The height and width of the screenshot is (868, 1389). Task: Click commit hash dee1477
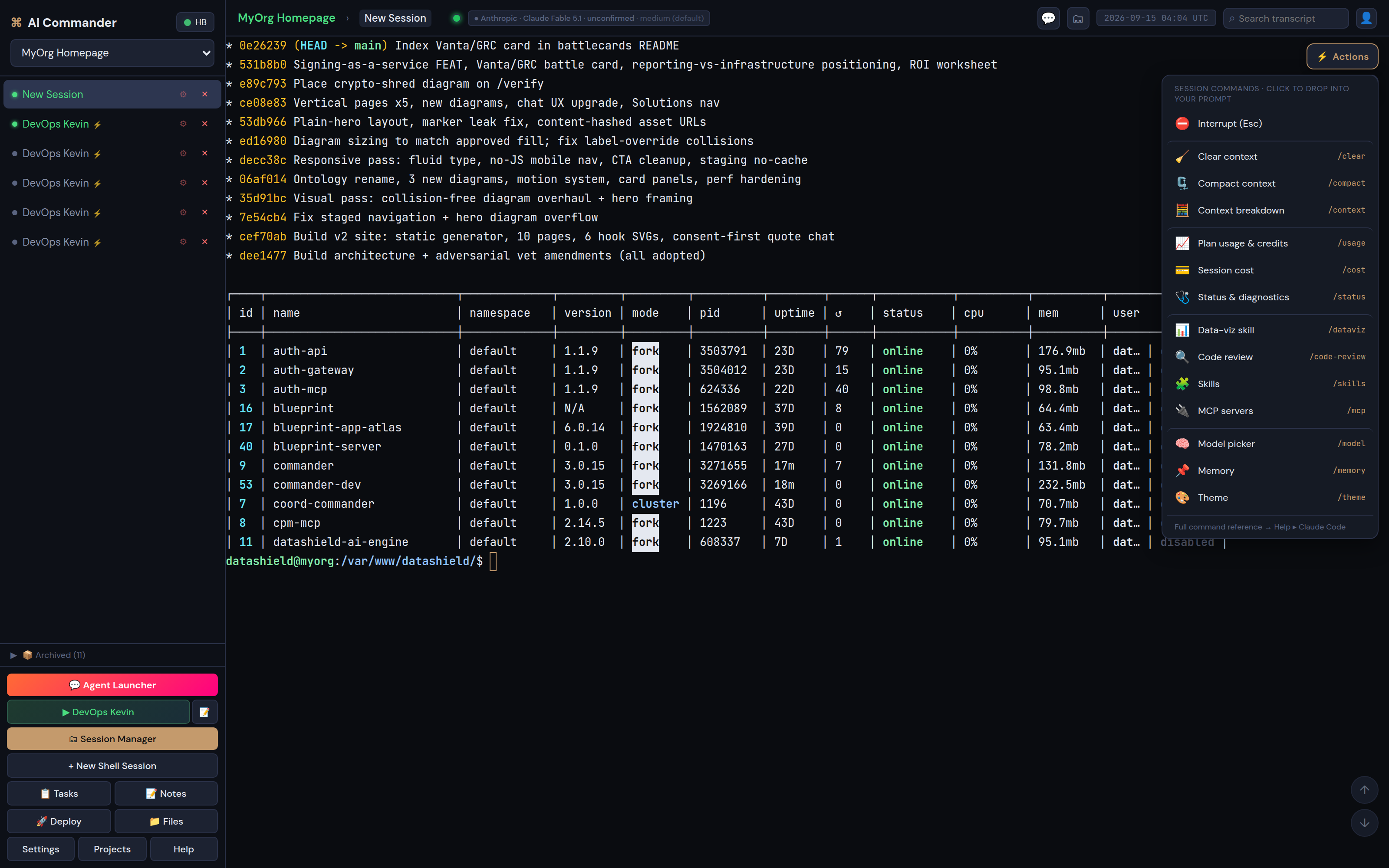[262, 256]
